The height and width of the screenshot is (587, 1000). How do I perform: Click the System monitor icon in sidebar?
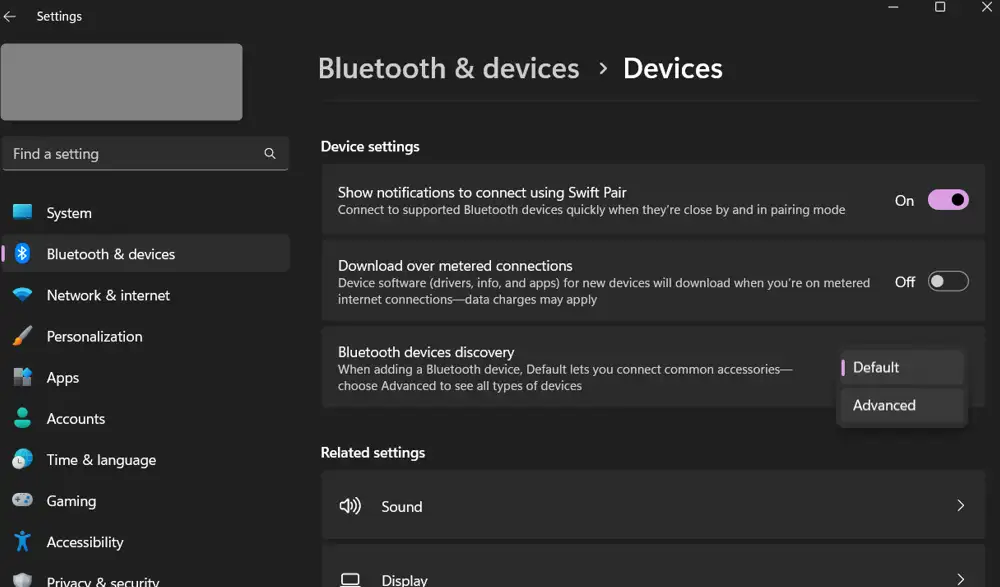point(22,213)
